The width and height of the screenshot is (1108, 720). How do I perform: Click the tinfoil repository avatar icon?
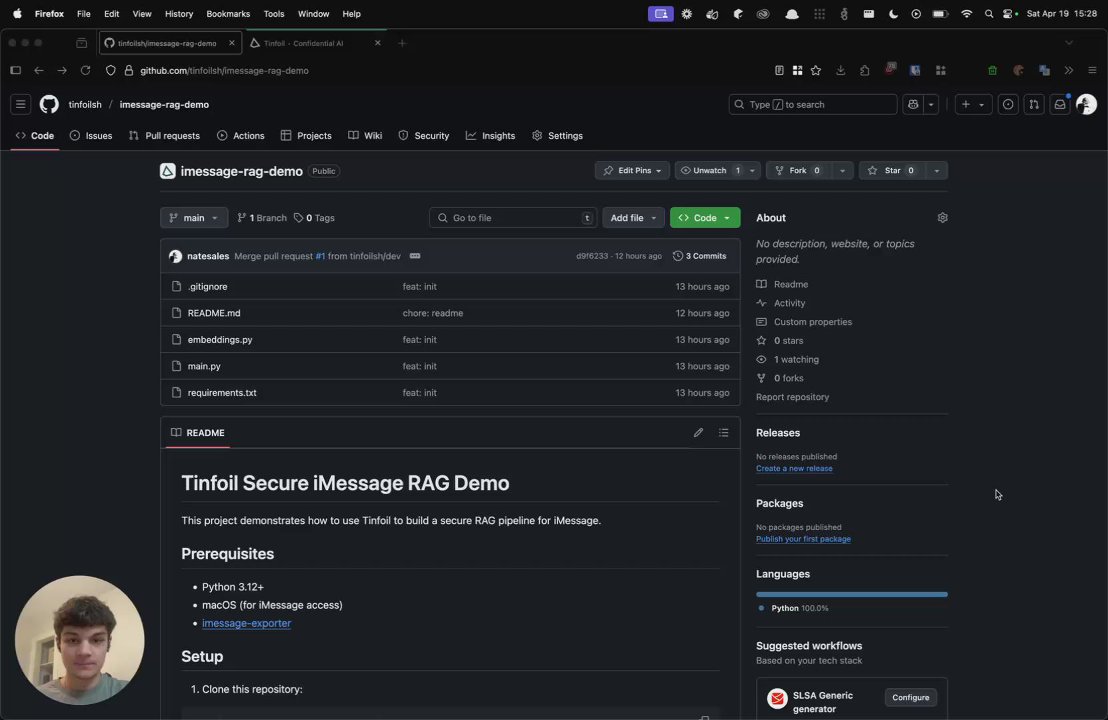(167, 171)
